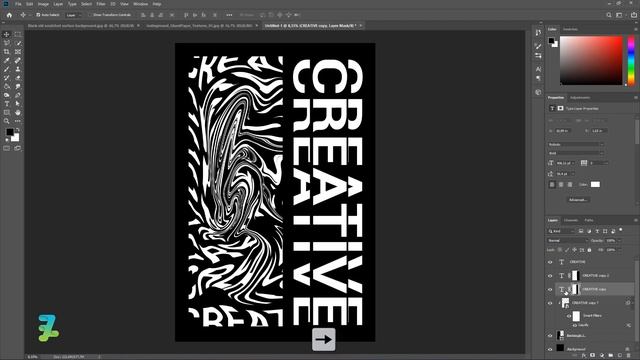Viewport: 640px width, 360px height.
Task: Hide the Background layer
Action: [550, 349]
